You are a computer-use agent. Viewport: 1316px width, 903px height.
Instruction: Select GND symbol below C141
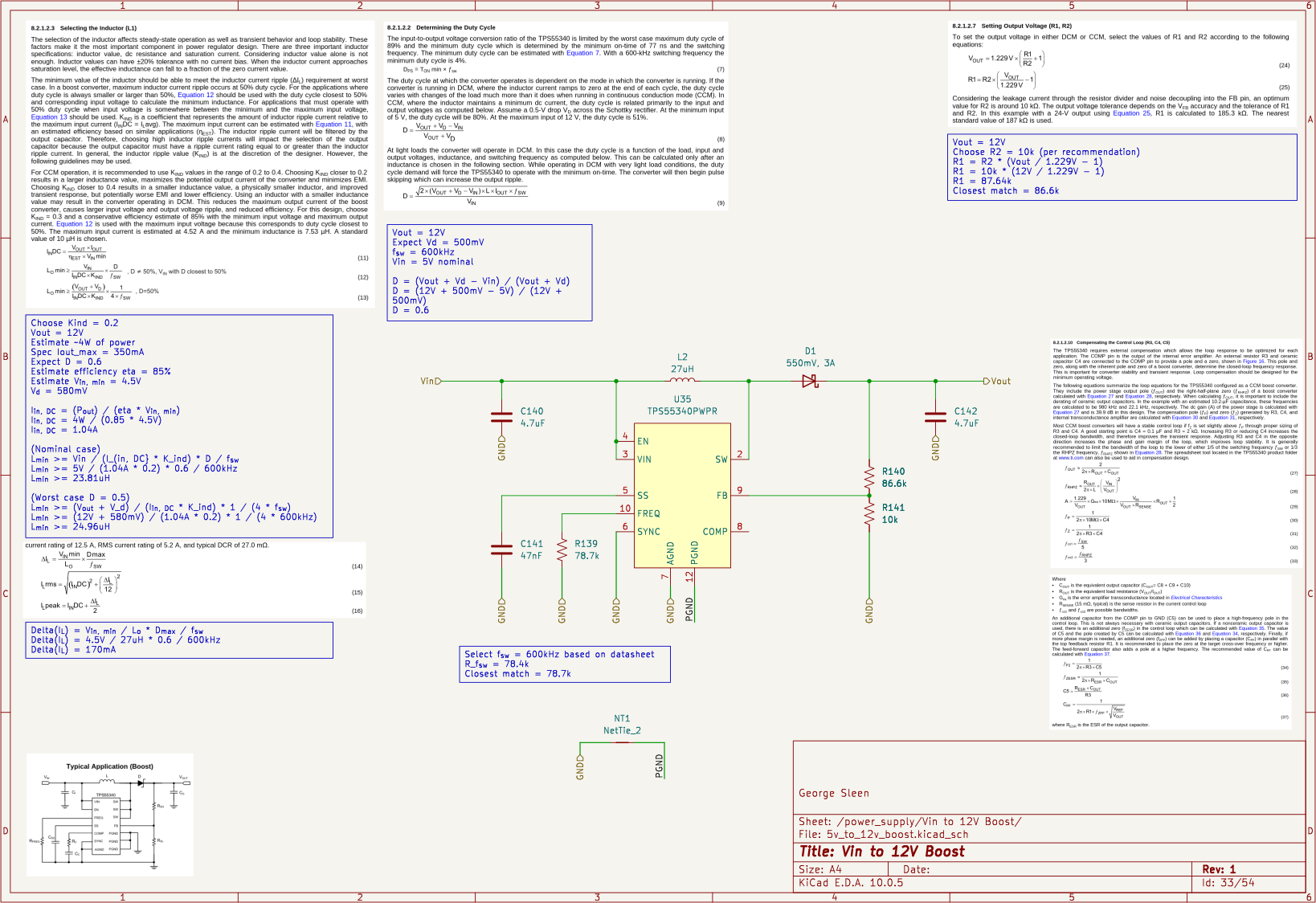tap(501, 611)
